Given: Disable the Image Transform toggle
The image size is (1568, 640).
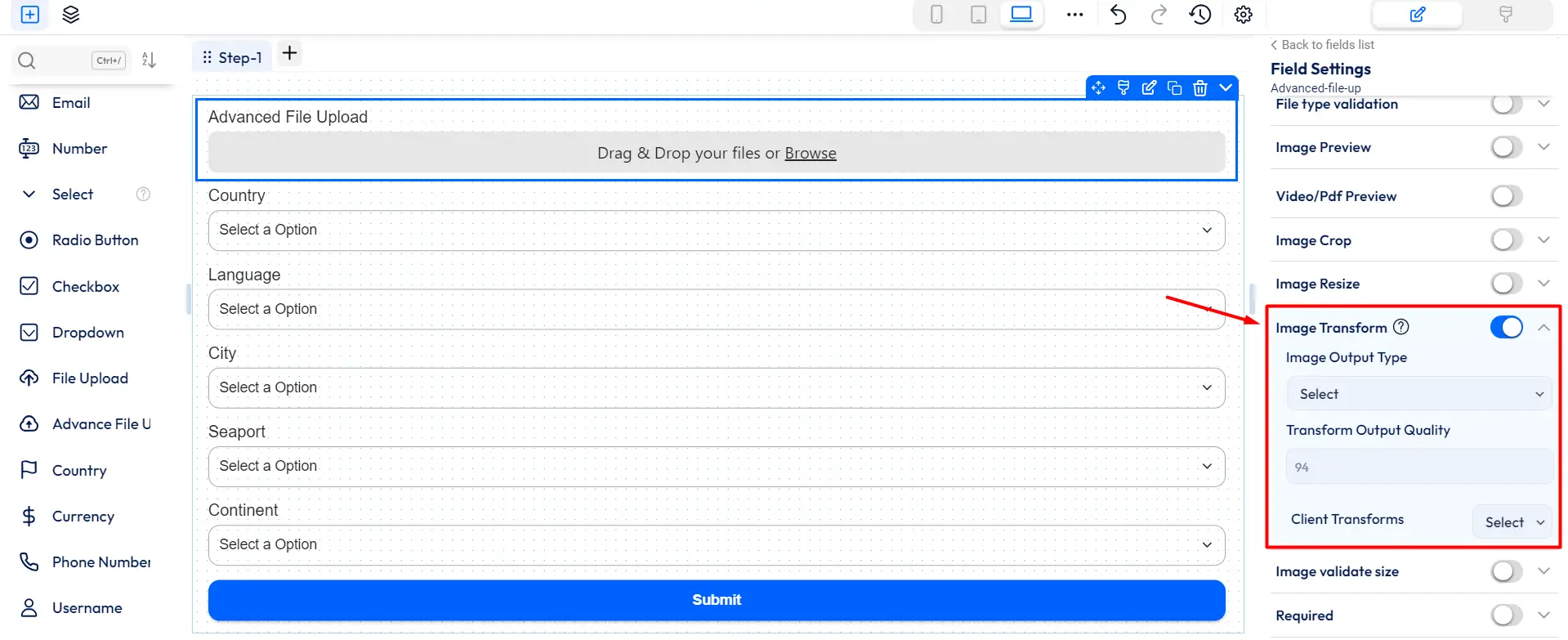Looking at the screenshot, I should [x=1506, y=328].
